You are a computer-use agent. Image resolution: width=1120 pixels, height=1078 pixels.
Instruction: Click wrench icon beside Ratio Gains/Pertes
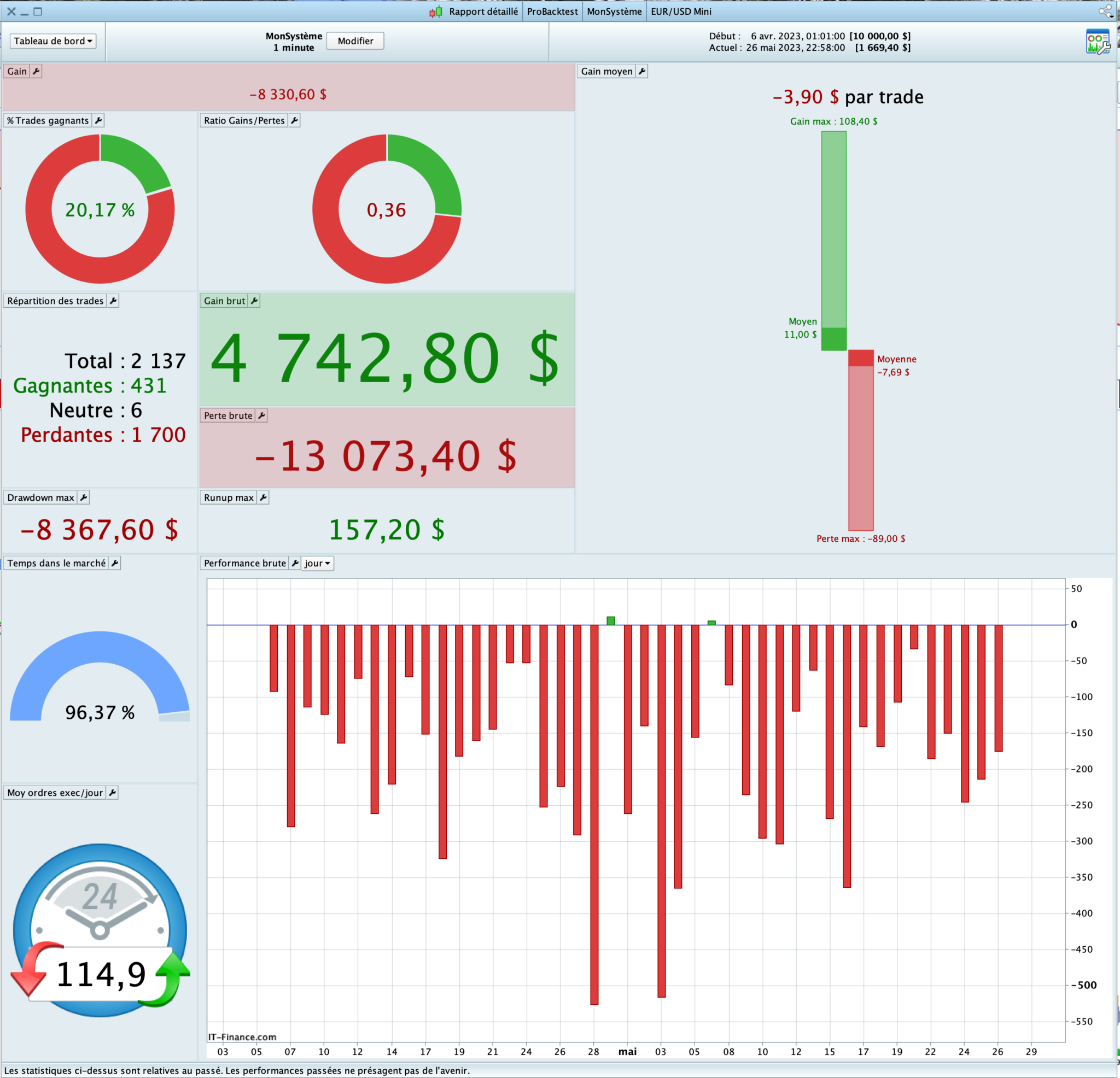(x=294, y=121)
